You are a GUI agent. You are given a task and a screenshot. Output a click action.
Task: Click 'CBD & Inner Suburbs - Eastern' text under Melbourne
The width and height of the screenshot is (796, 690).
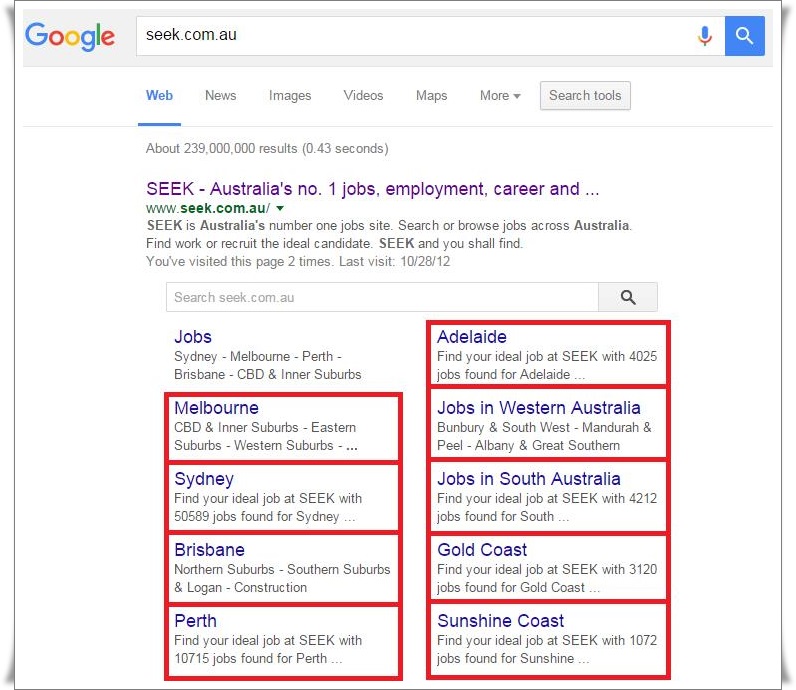pos(265,428)
